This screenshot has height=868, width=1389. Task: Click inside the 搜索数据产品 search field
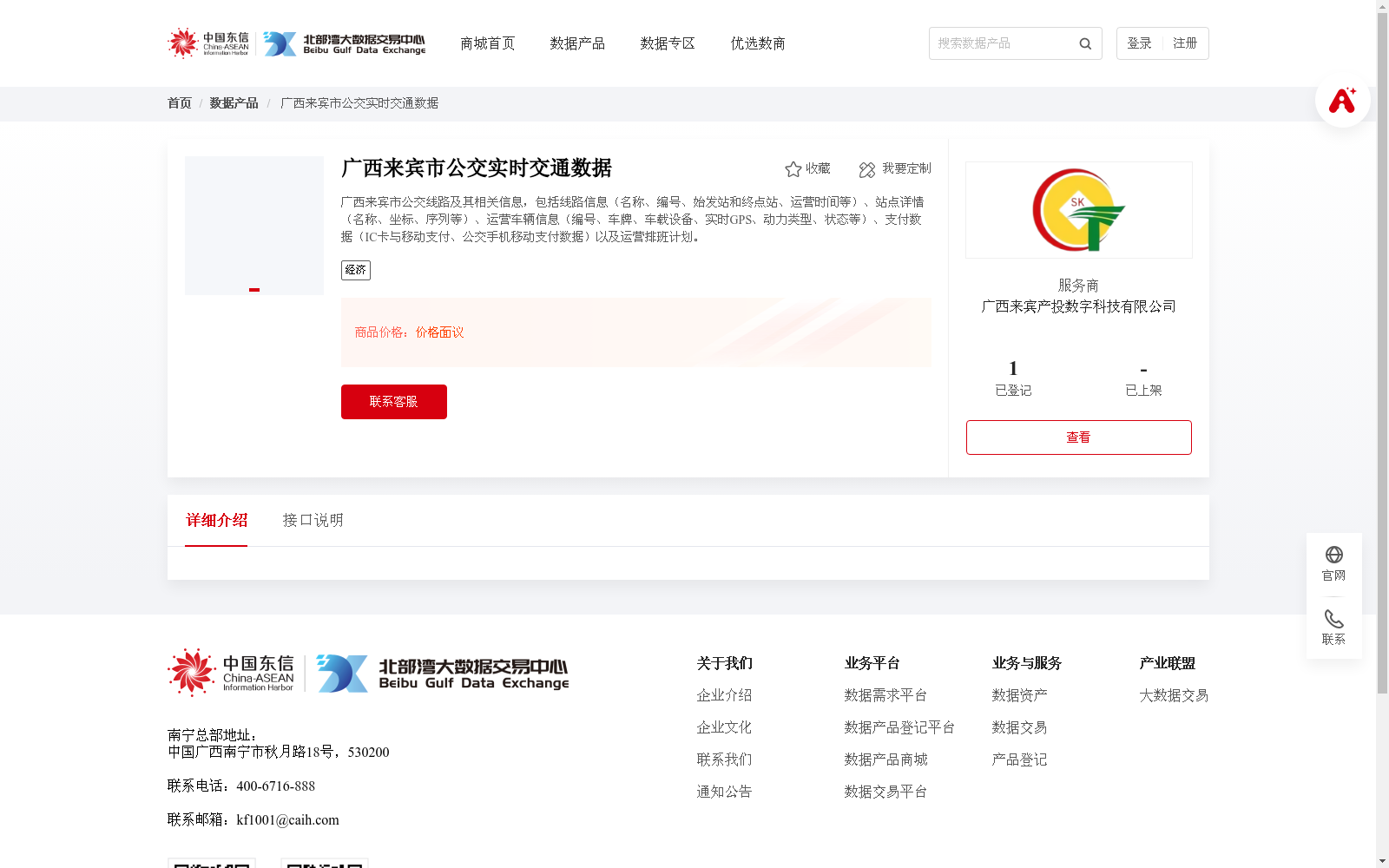pyautogui.click(x=998, y=43)
